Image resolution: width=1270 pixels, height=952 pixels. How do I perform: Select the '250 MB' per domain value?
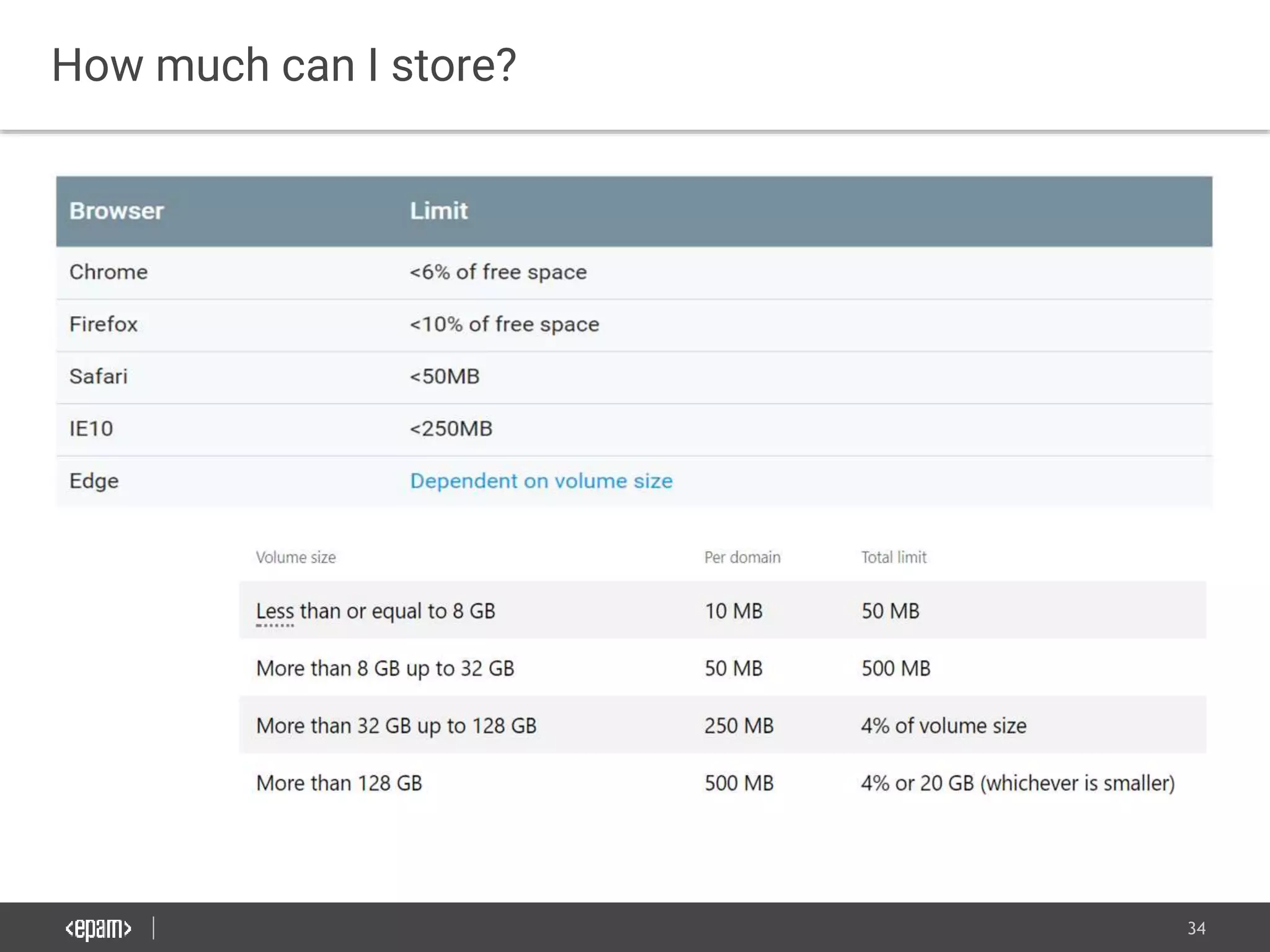[739, 726]
